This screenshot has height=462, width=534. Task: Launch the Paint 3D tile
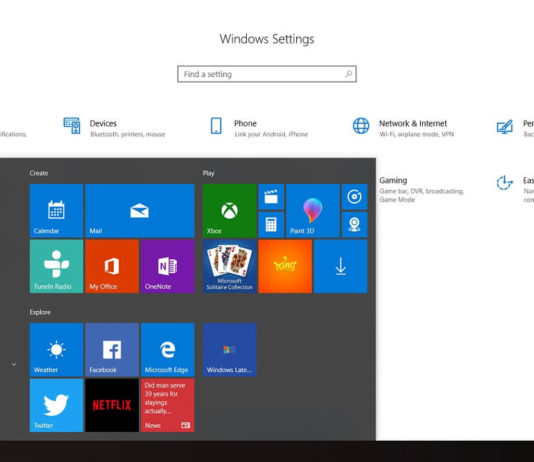(313, 210)
